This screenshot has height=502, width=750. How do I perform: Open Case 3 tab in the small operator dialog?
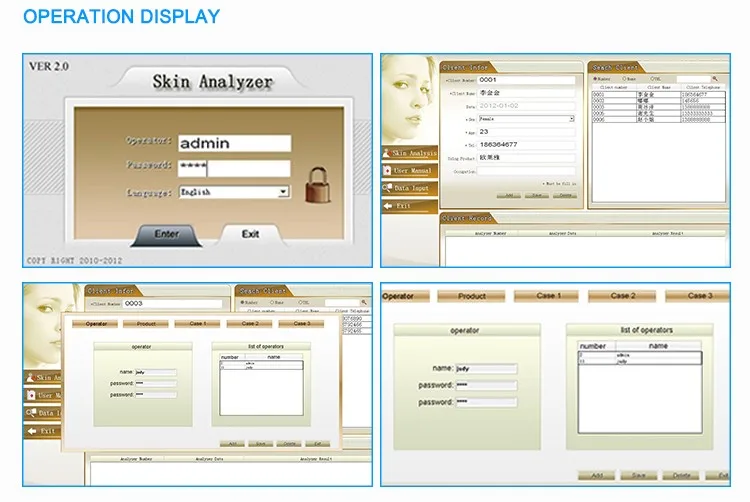[x=301, y=324]
